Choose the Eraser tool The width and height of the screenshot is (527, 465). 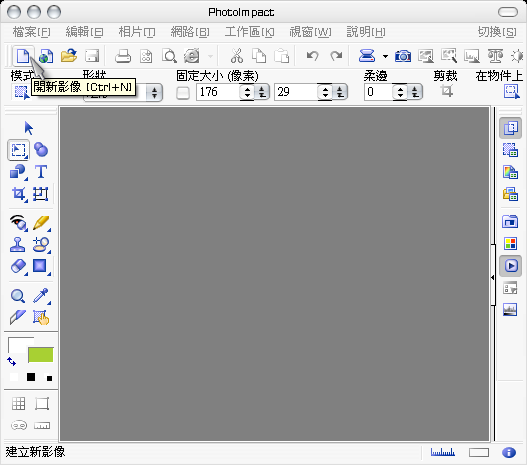18,266
